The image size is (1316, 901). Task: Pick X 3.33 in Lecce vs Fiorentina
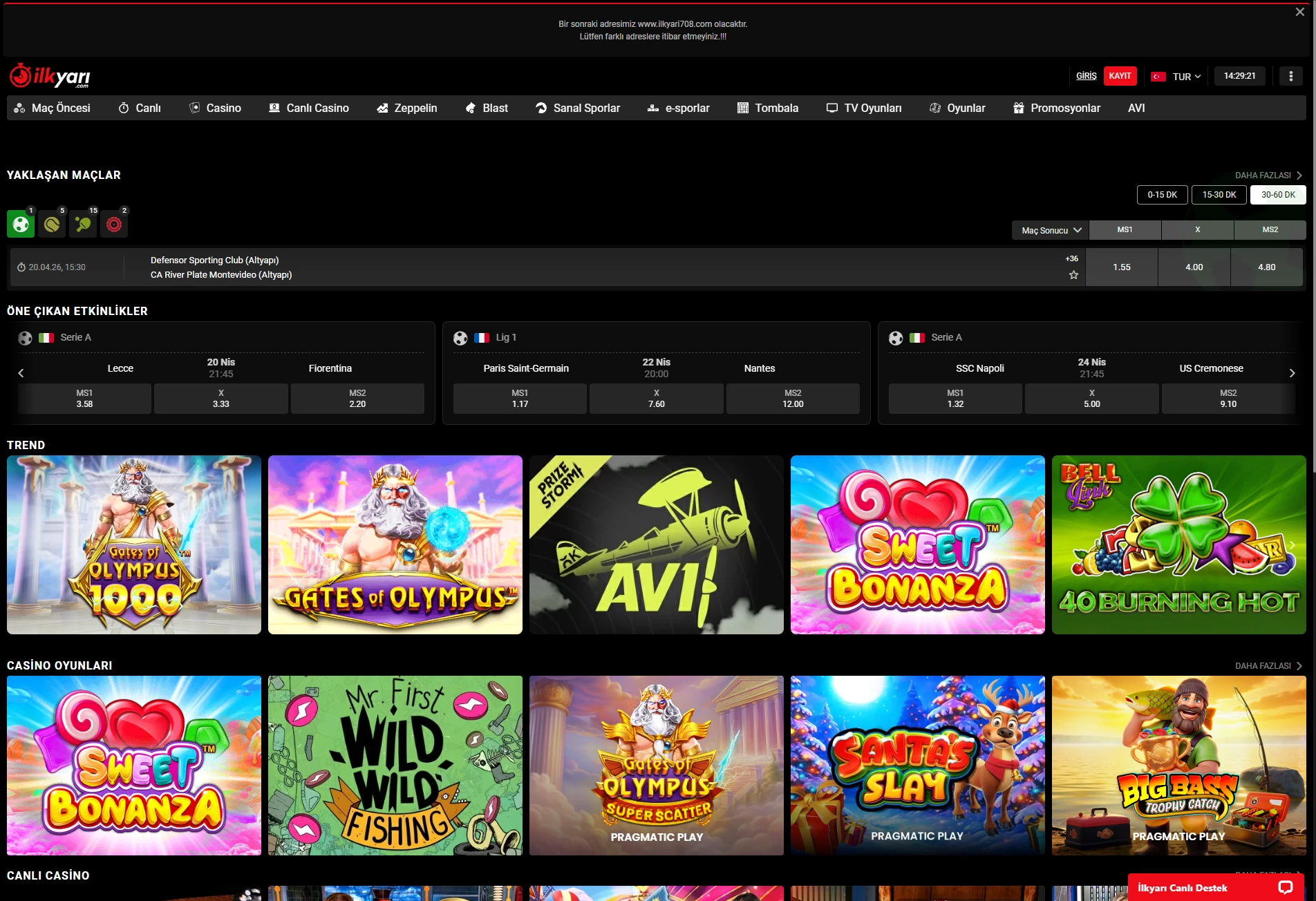click(x=221, y=399)
